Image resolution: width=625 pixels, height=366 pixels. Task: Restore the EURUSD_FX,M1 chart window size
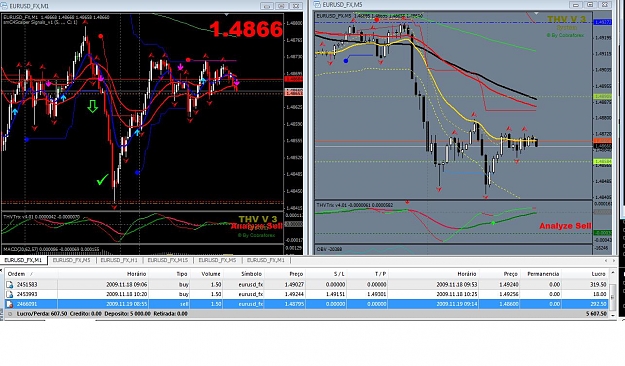pos(281,6)
